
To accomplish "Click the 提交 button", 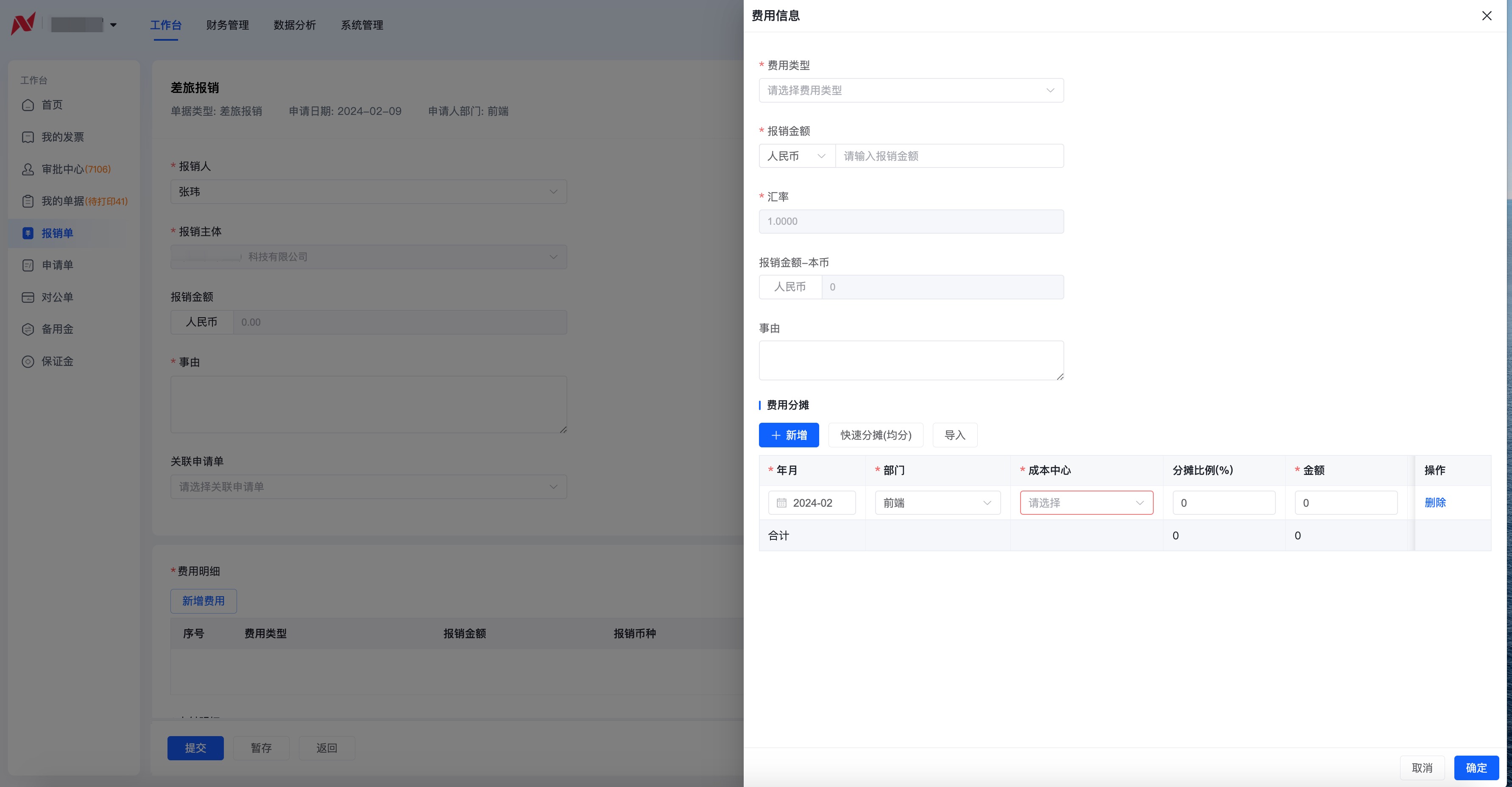I will [x=195, y=748].
